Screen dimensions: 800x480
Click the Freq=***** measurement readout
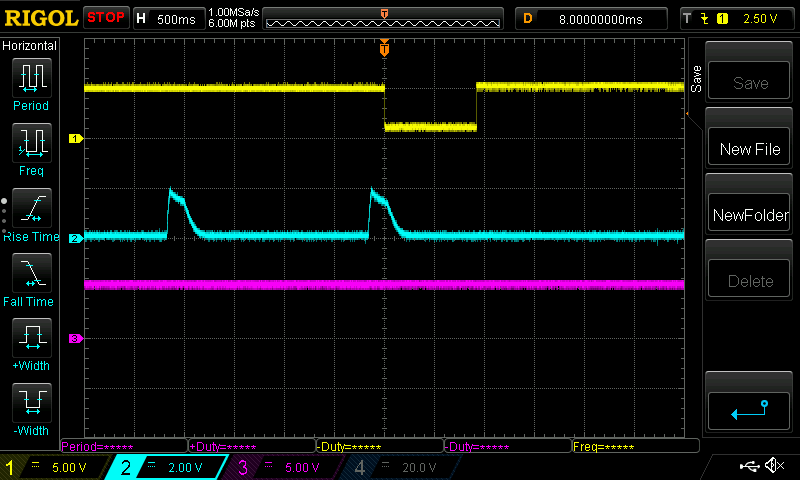coord(604,447)
